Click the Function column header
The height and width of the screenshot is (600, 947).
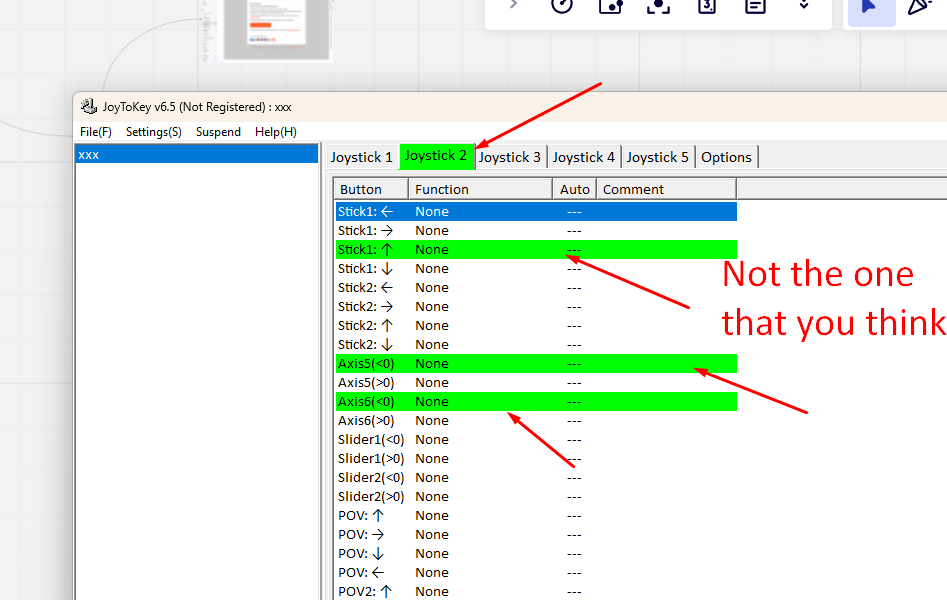(x=481, y=189)
